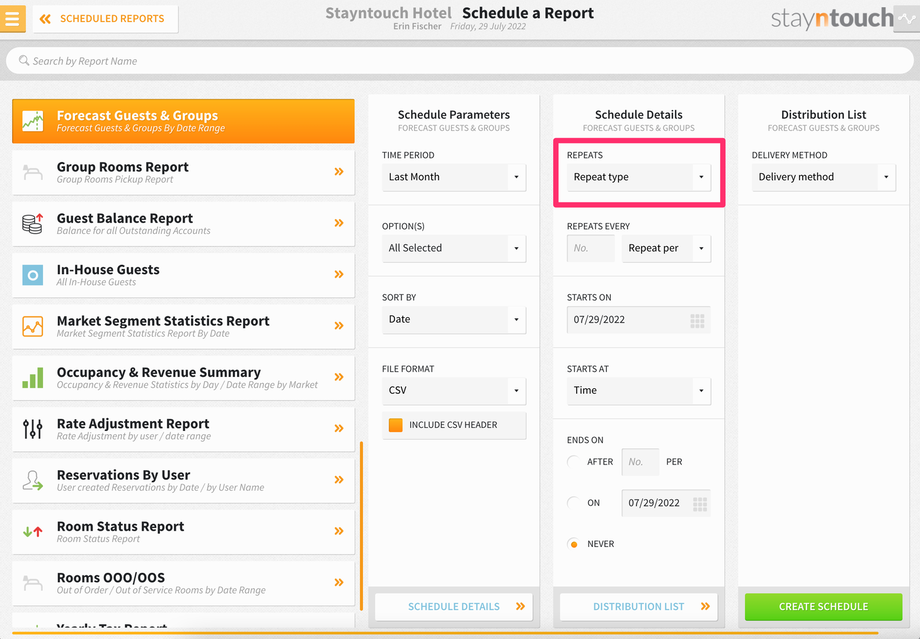Image resolution: width=920 pixels, height=639 pixels.
Task: Open Starts On calendar picker icon
Action: click(697, 320)
